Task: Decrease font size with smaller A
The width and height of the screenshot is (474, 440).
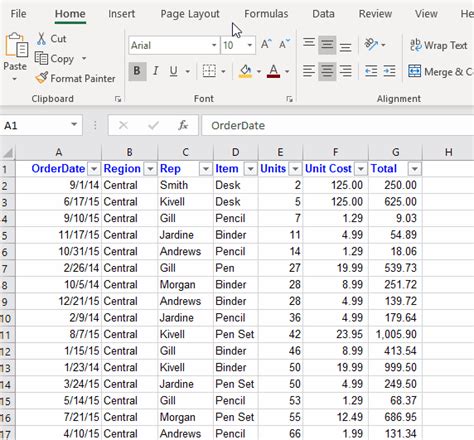Action: [284, 45]
